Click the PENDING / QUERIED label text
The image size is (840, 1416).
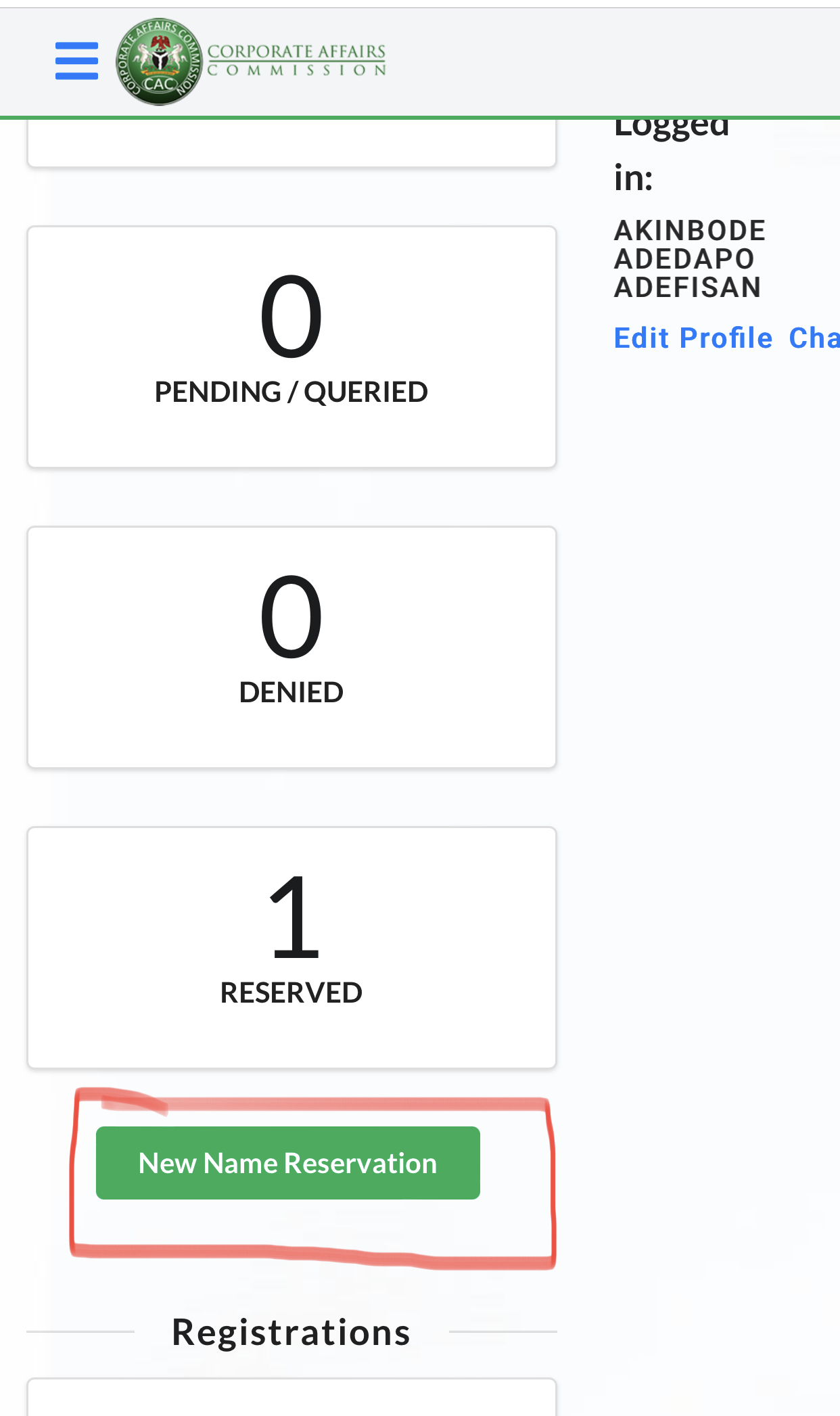[x=291, y=390]
